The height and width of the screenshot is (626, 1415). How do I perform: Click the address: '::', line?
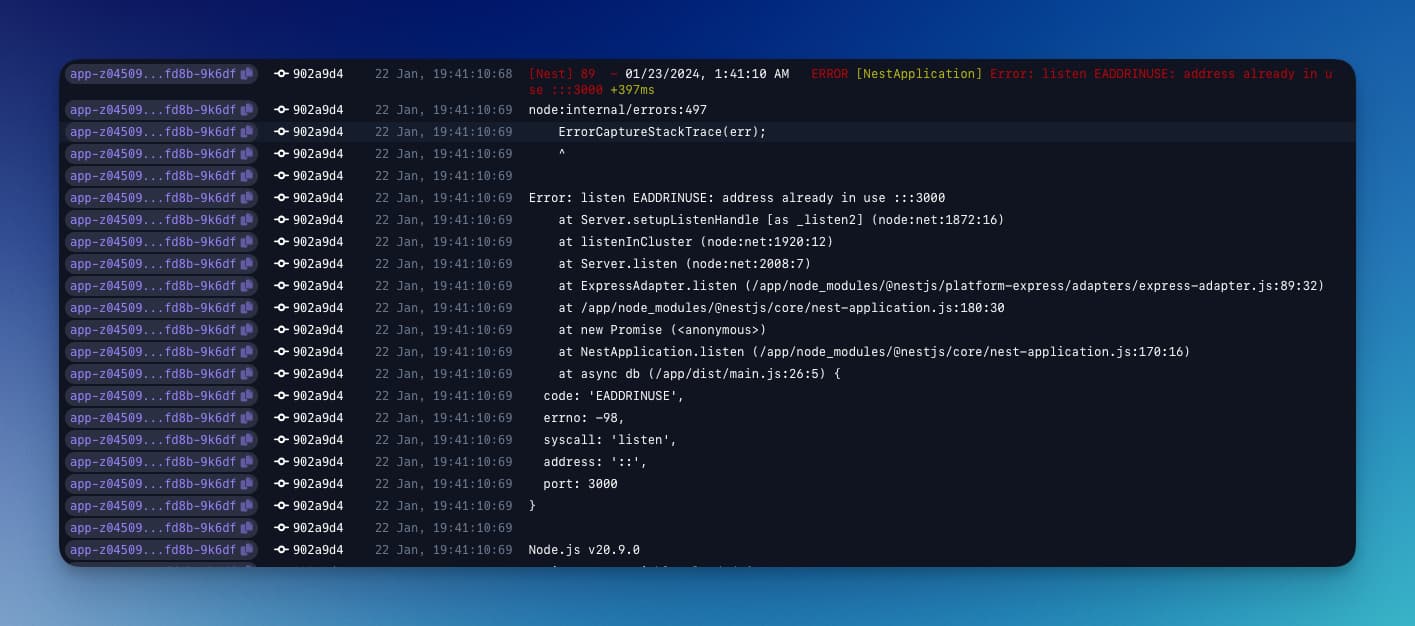click(x=595, y=462)
